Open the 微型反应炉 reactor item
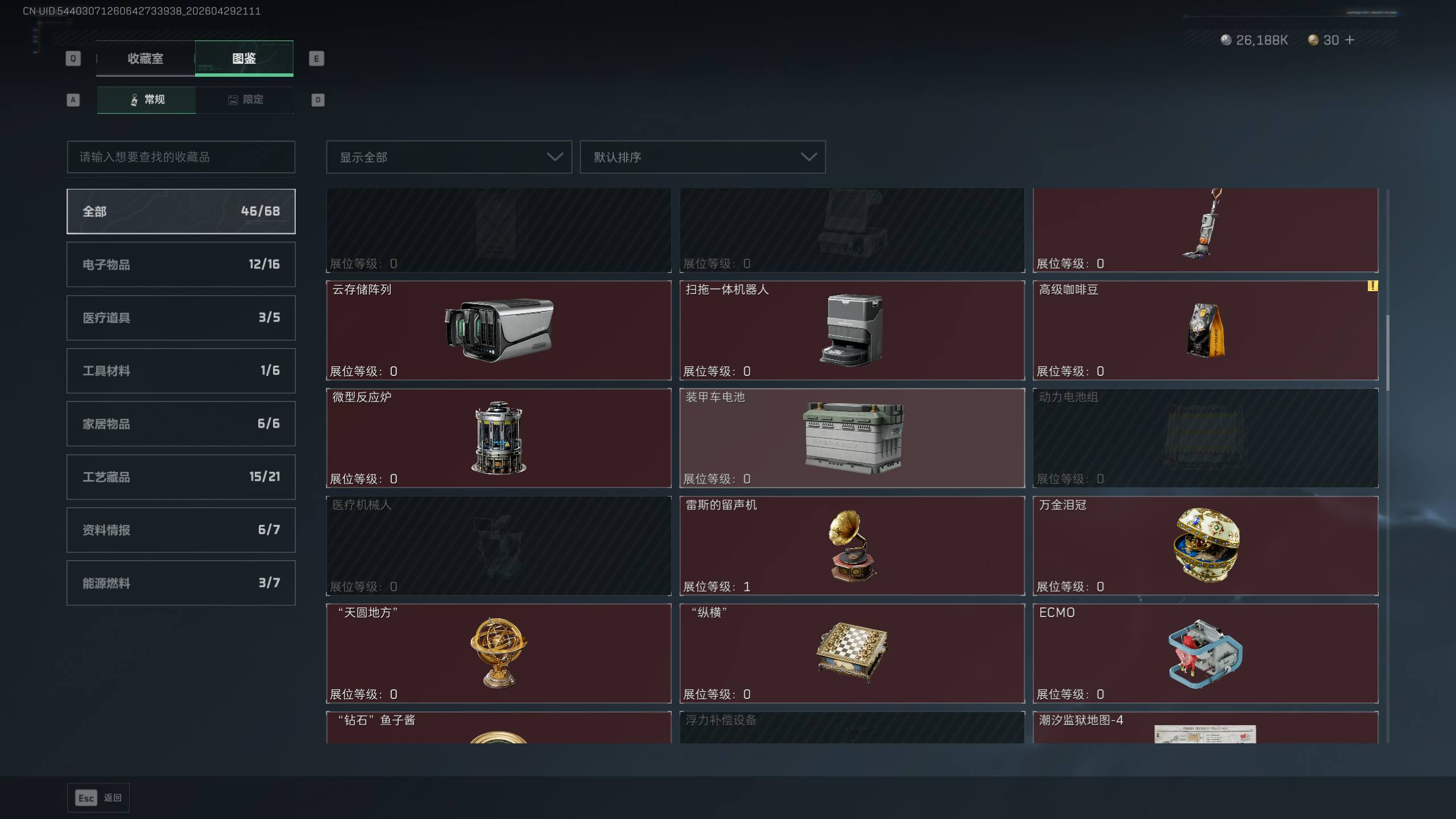Viewport: 1456px width, 819px height. click(x=499, y=438)
